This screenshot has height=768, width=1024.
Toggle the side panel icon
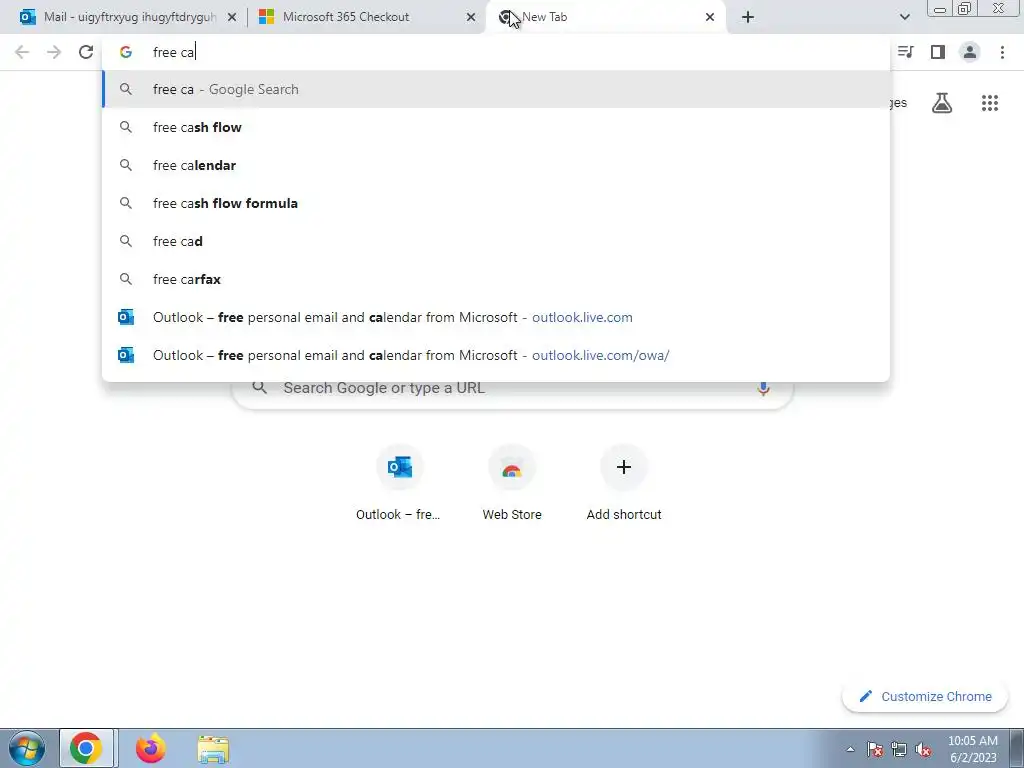(x=938, y=52)
